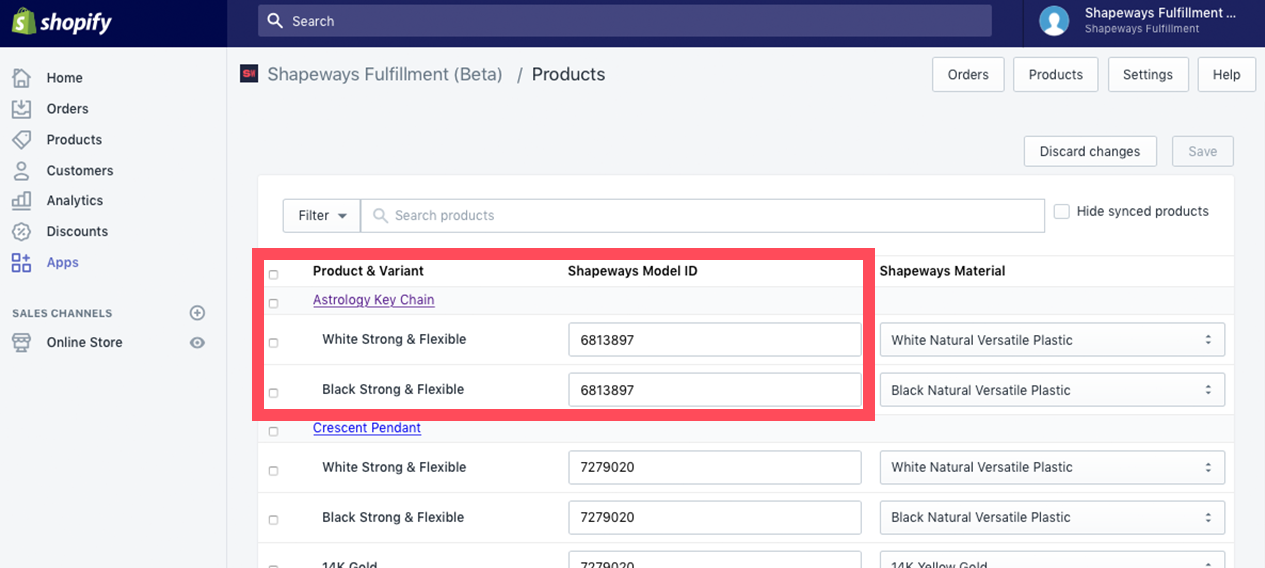Add a sales channel with plus icon

click(197, 313)
